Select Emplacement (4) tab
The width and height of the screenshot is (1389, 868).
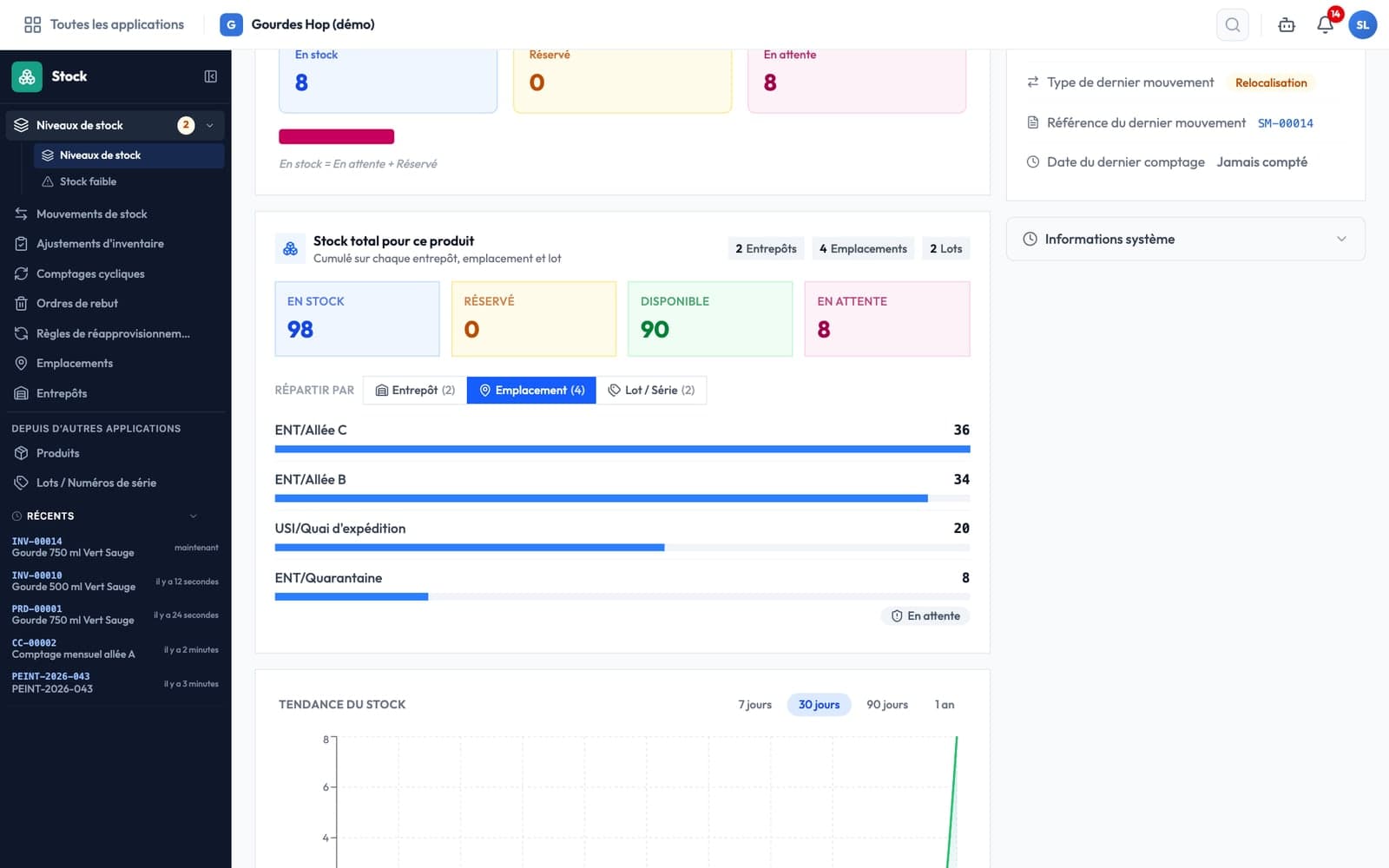pos(531,391)
